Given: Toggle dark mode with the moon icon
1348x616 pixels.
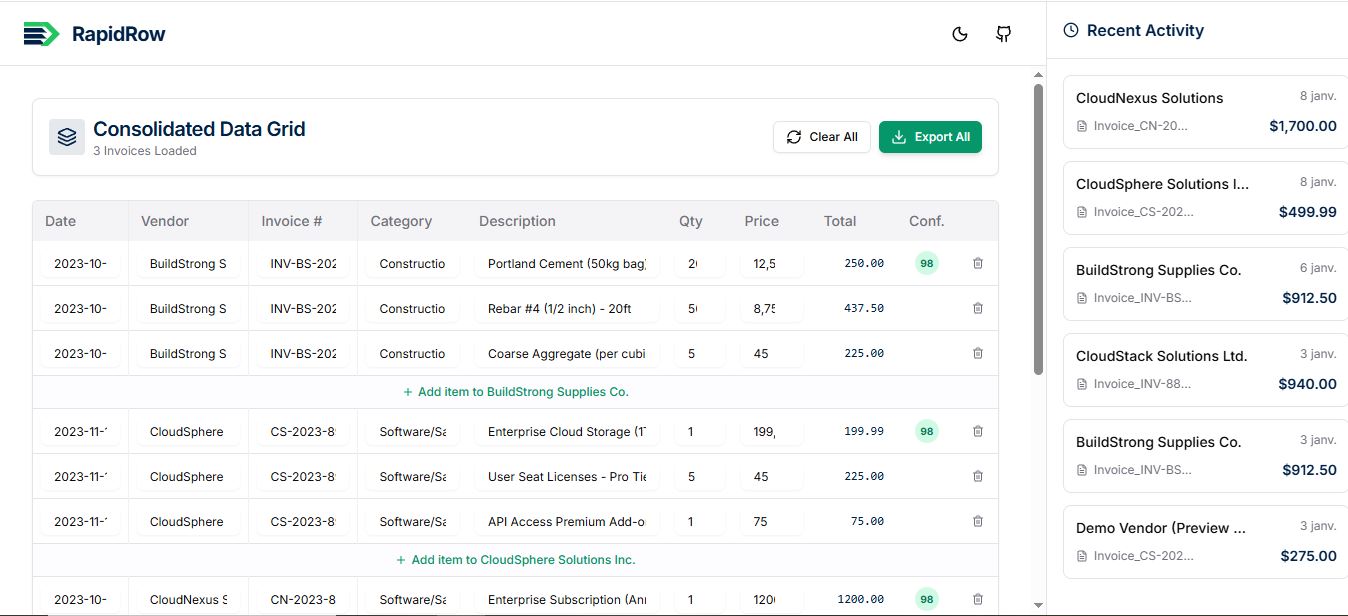Looking at the screenshot, I should 960,33.
